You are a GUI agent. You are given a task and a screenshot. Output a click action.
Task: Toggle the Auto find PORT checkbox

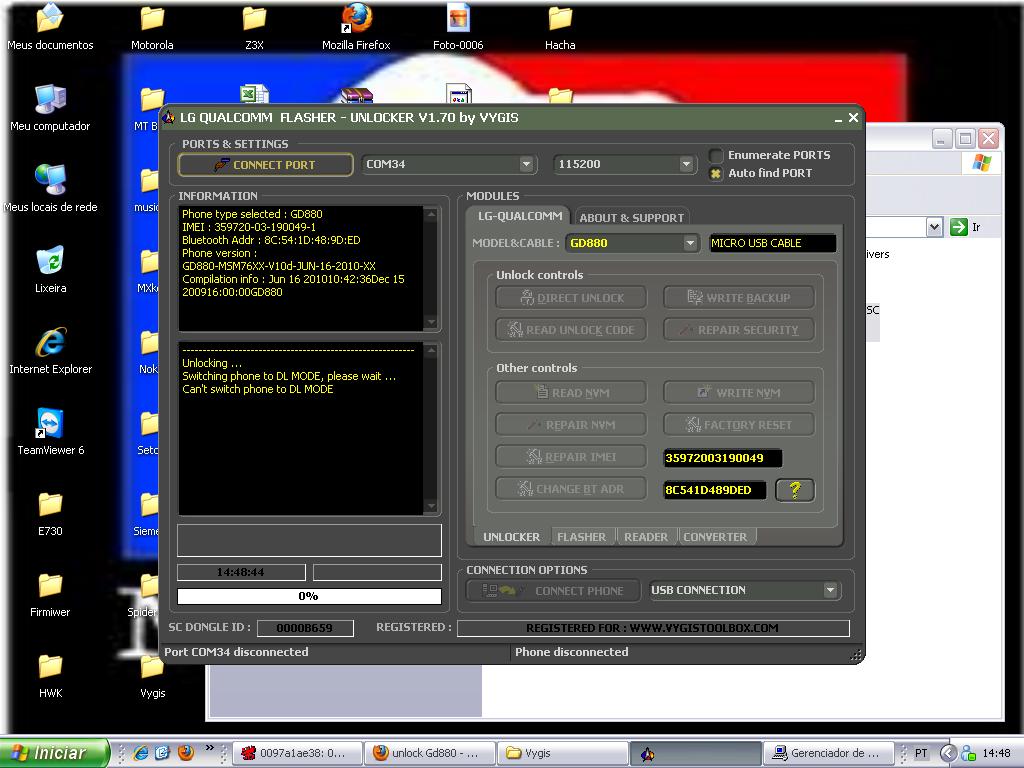(x=716, y=174)
